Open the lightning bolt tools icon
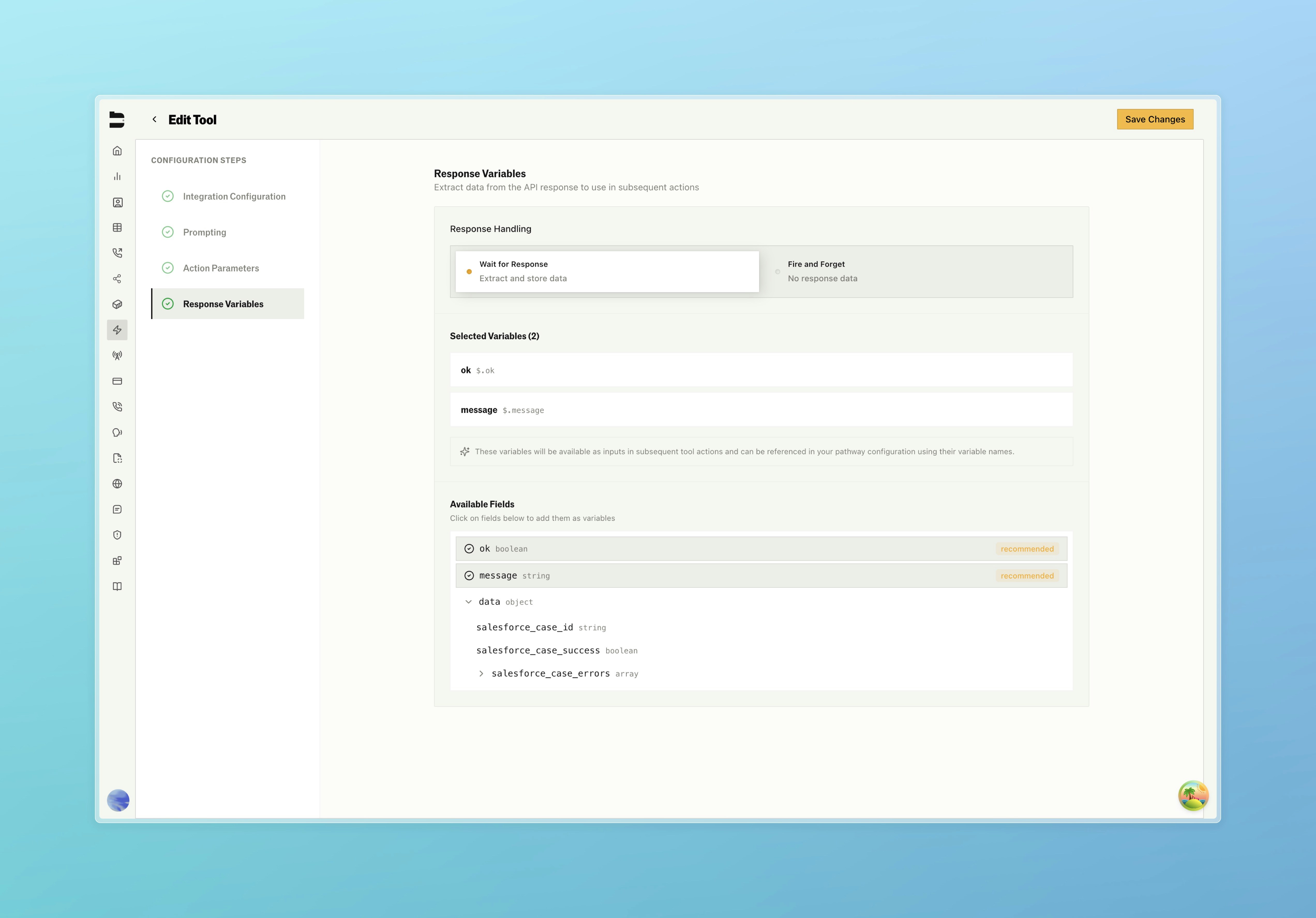Viewport: 1316px width, 918px height. (117, 330)
